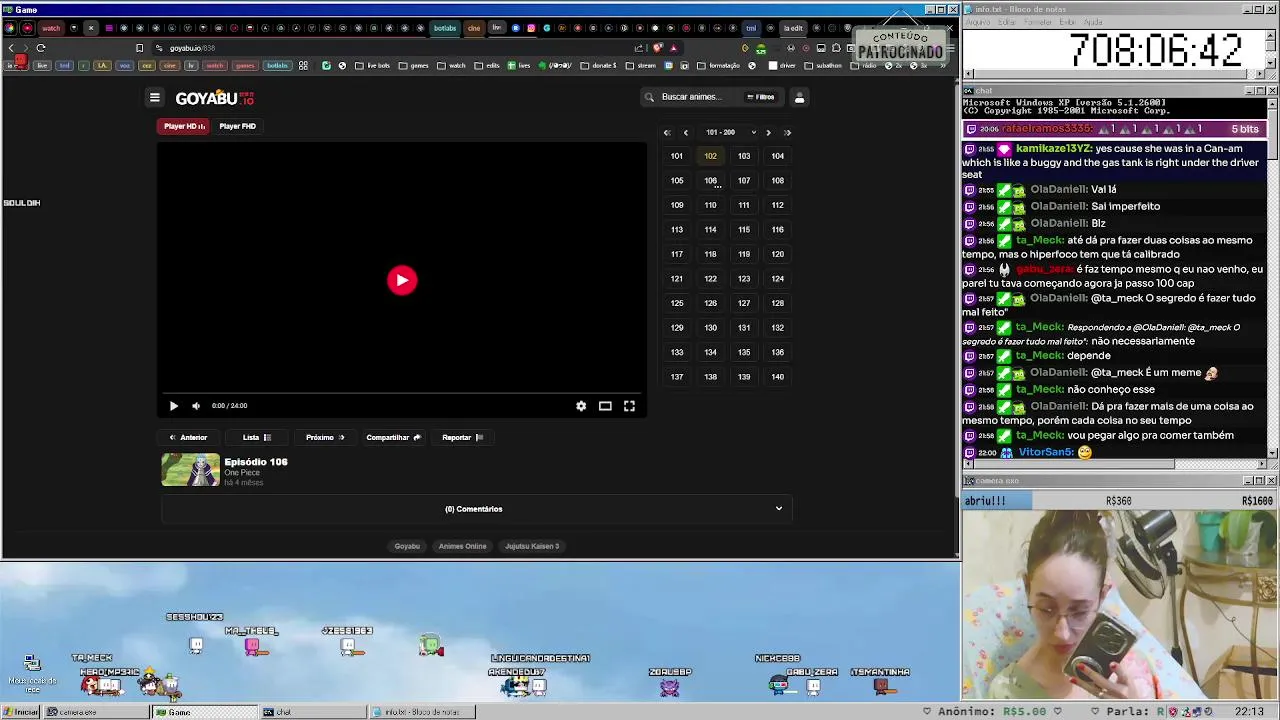Switch to Player FHD
Image resolution: width=1280 pixels, height=720 pixels.
[x=238, y=126]
